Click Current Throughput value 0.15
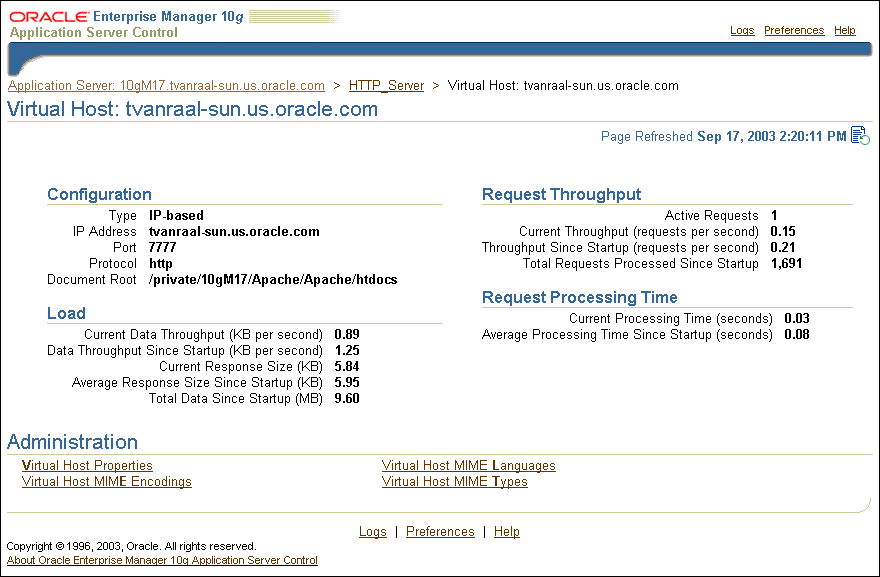Image resolution: width=880 pixels, height=577 pixels. pyautogui.click(x=783, y=232)
